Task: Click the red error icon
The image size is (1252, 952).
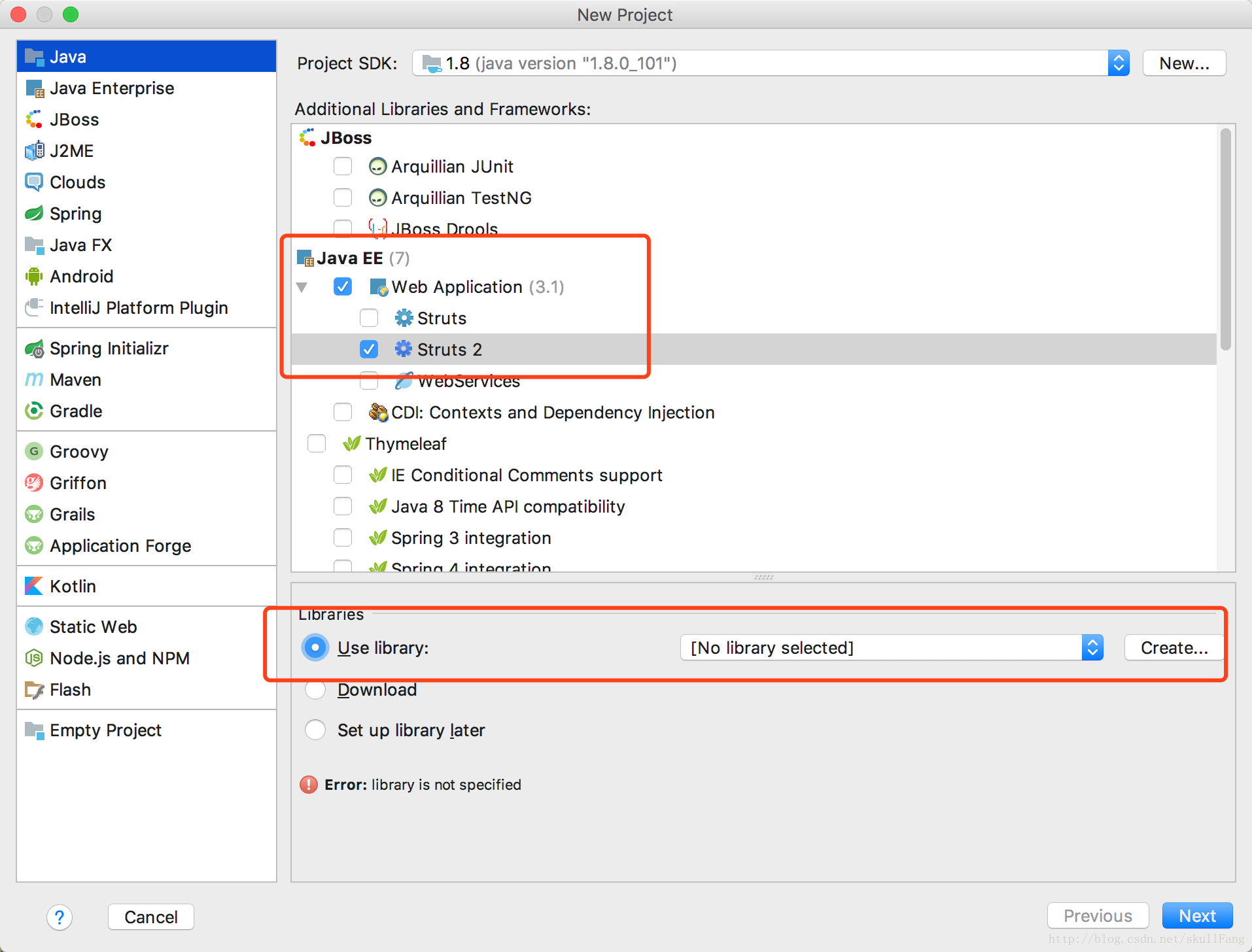Action: tap(309, 785)
